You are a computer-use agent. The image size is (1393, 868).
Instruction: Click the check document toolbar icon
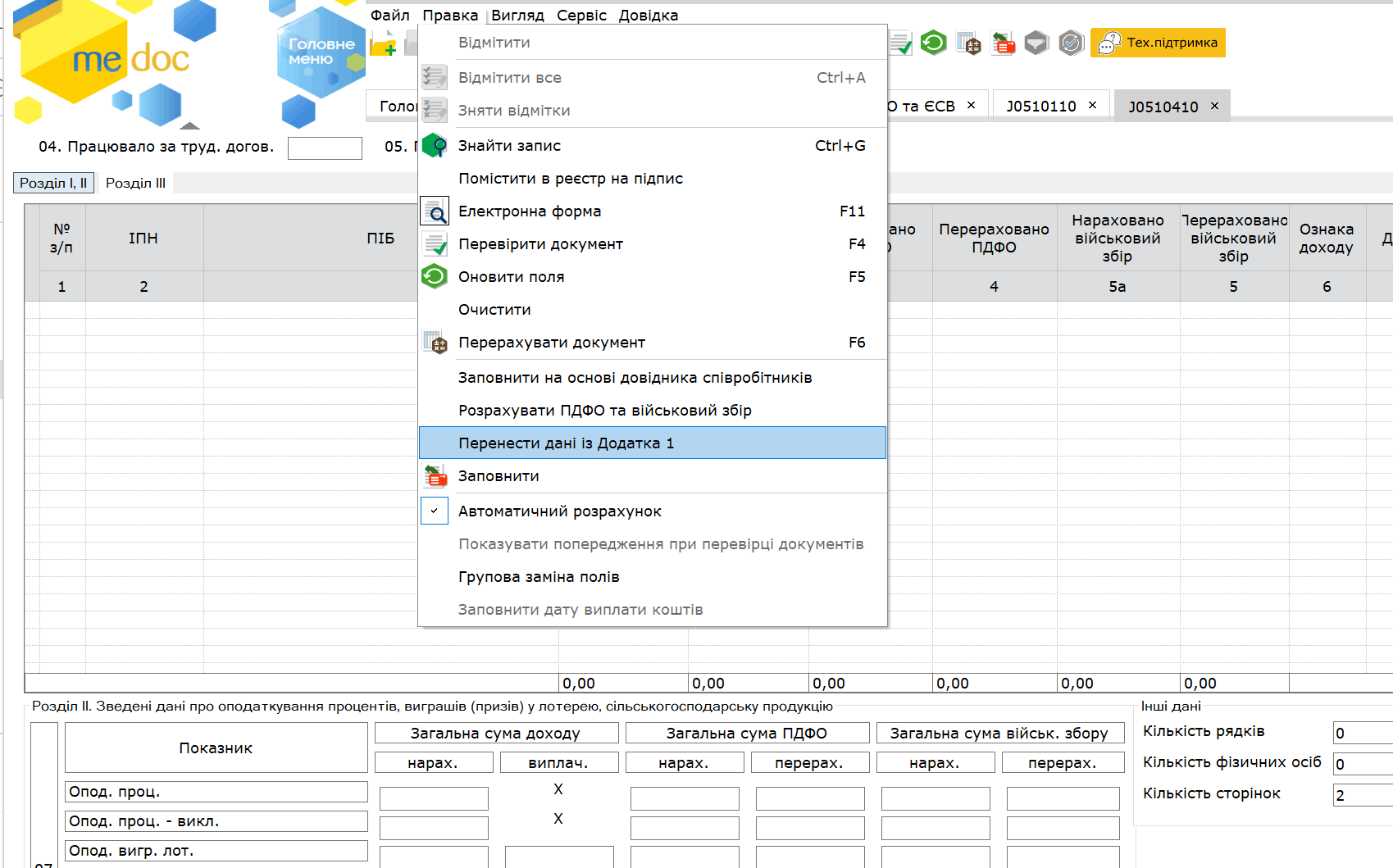coord(900,43)
